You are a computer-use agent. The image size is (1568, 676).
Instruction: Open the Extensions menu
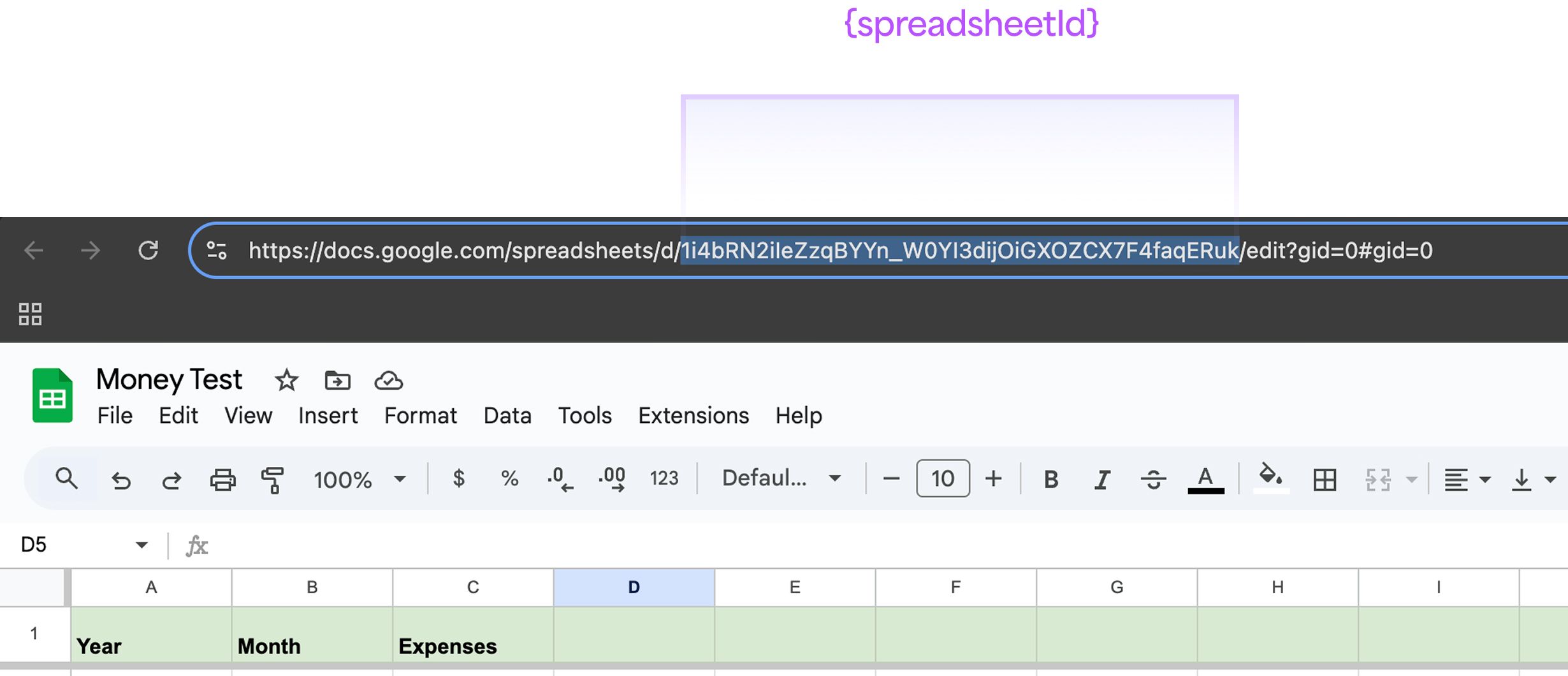click(693, 415)
